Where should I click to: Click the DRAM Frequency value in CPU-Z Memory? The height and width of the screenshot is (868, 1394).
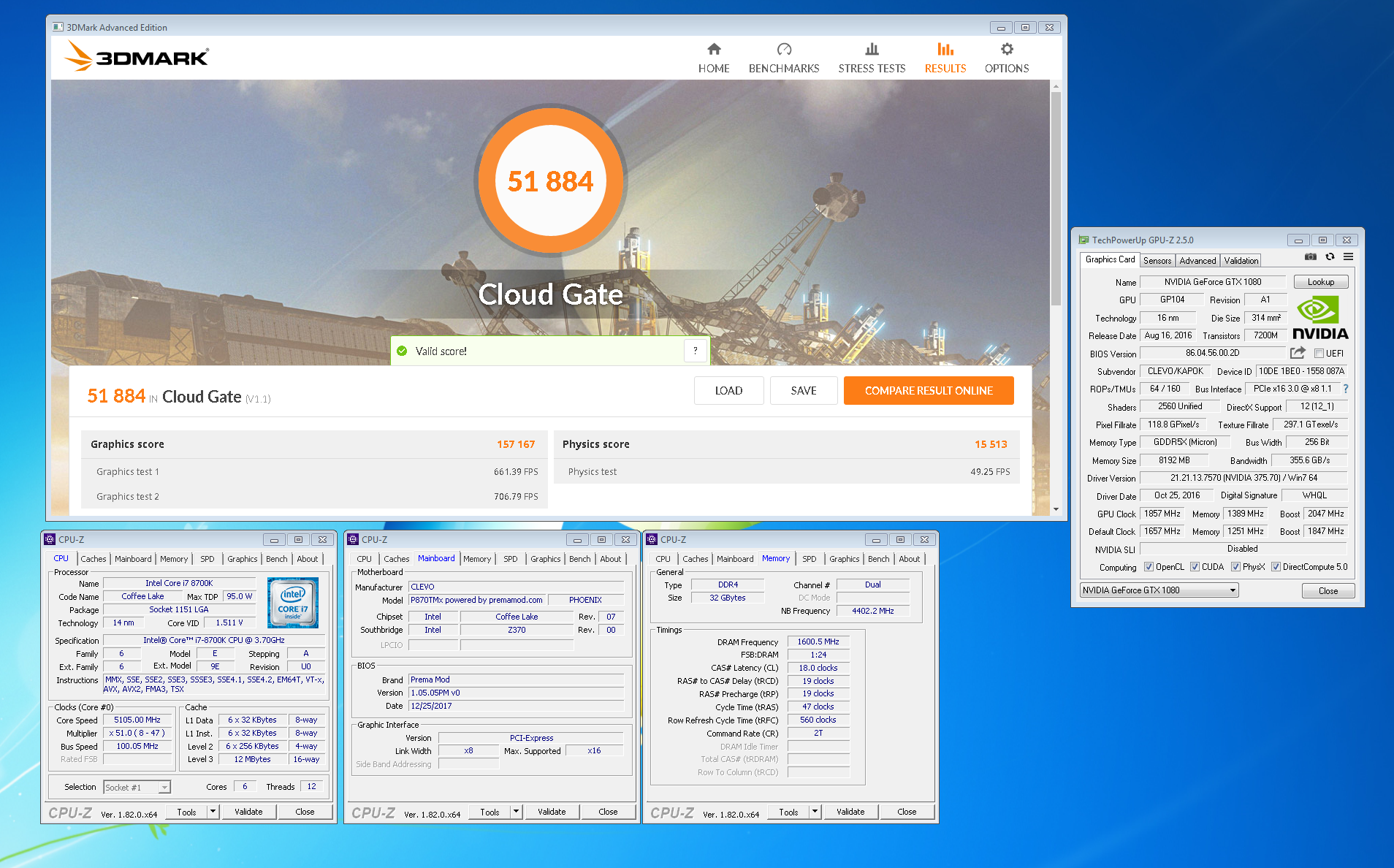pos(818,642)
